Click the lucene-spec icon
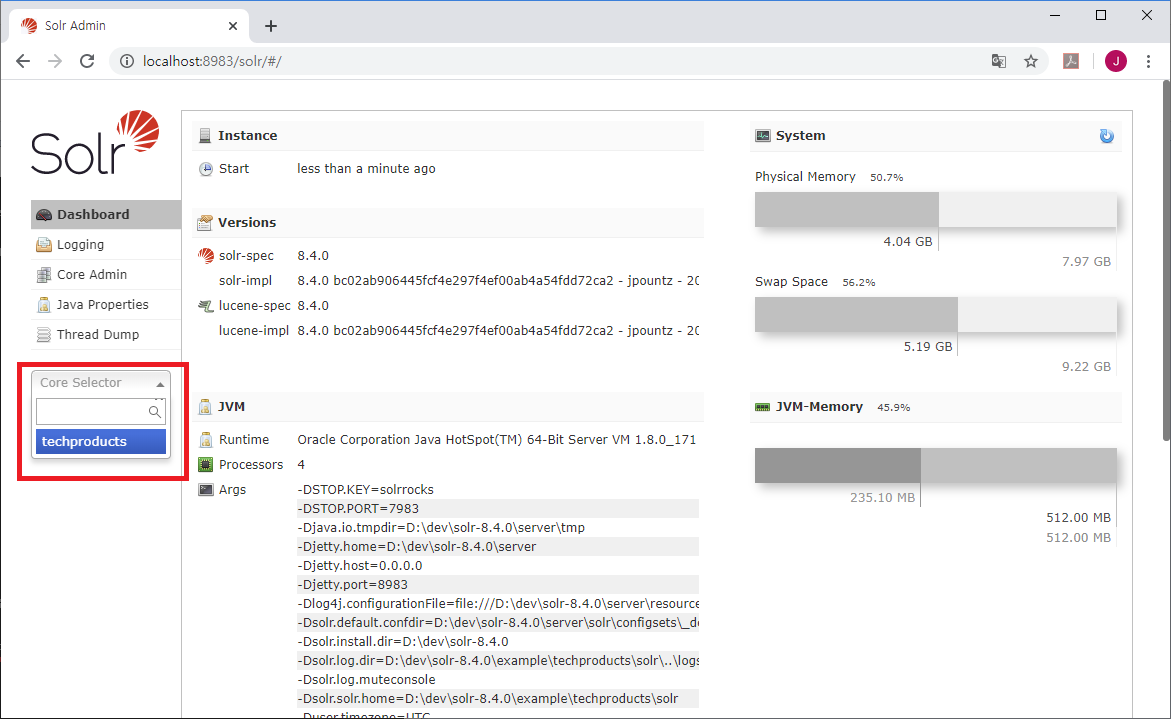 pos(205,305)
